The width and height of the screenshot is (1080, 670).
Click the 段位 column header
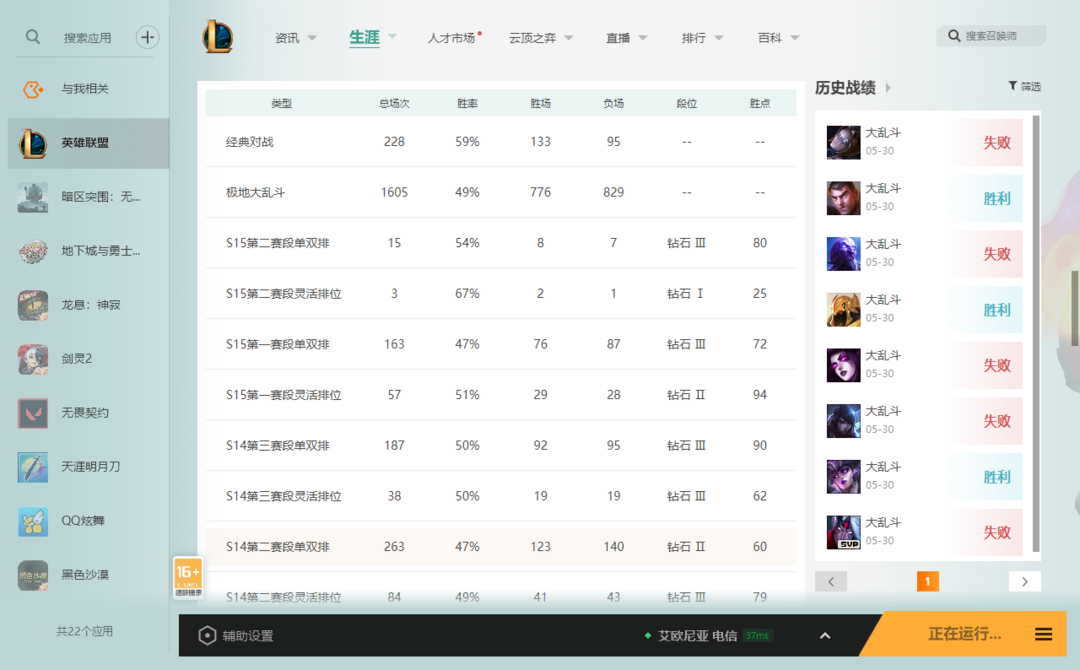[x=687, y=103]
